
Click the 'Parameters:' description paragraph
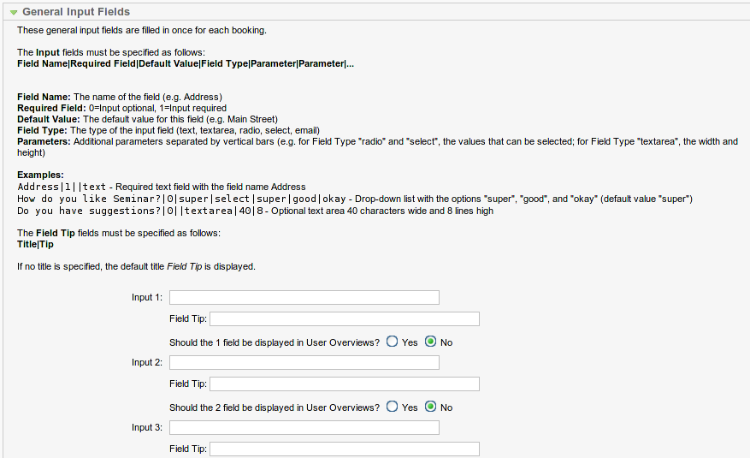377,147
